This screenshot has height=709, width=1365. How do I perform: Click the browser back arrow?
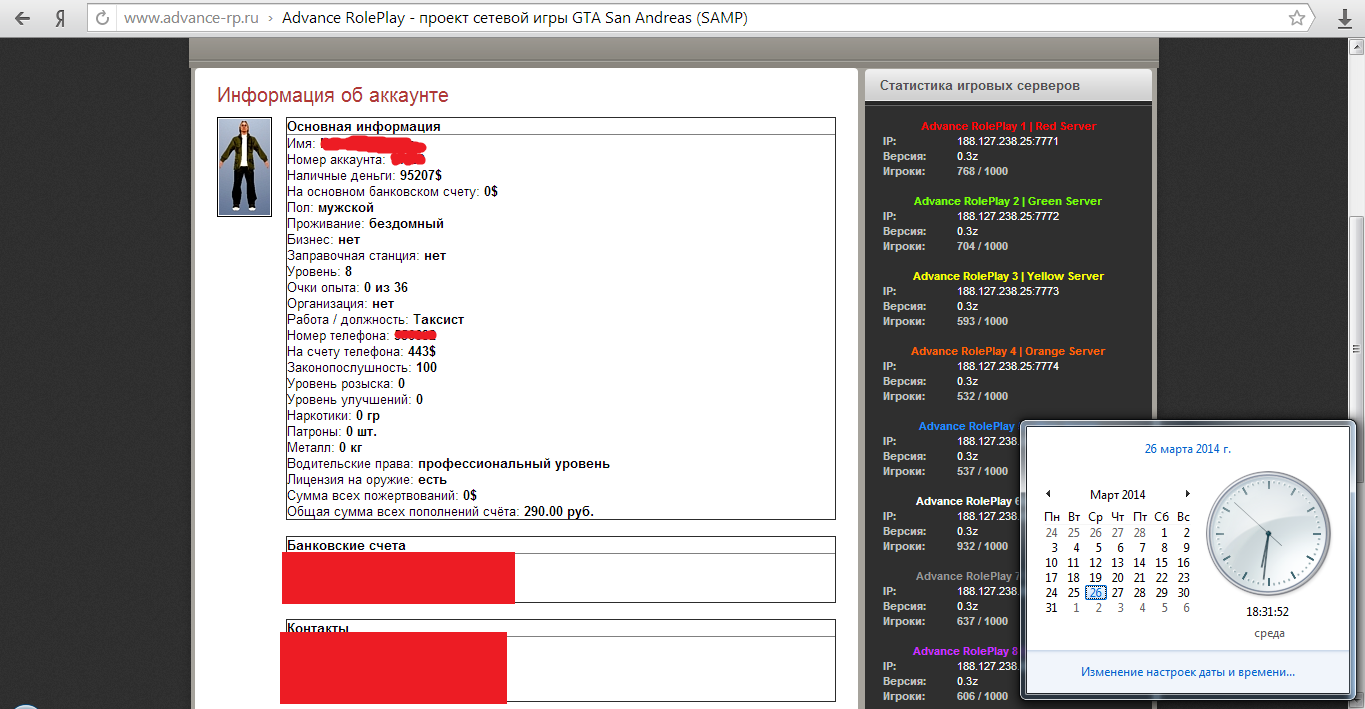[x=23, y=18]
